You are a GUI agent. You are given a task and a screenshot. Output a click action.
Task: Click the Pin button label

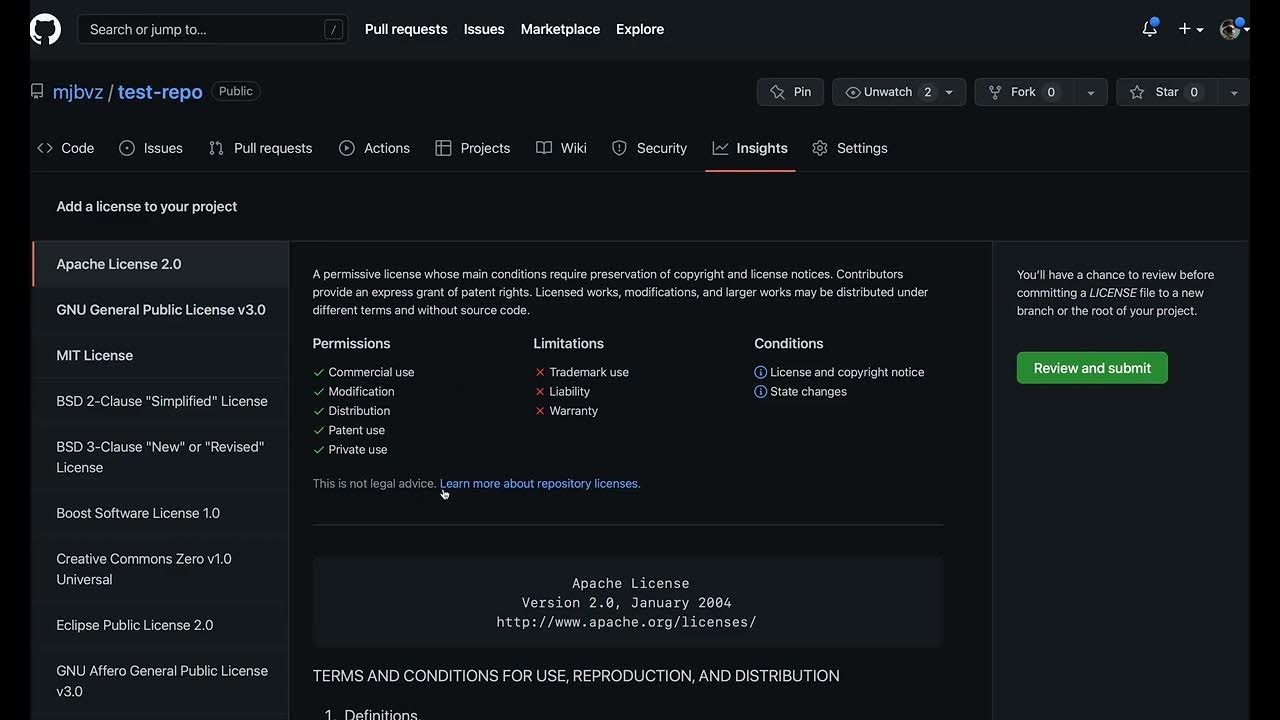[x=802, y=92]
